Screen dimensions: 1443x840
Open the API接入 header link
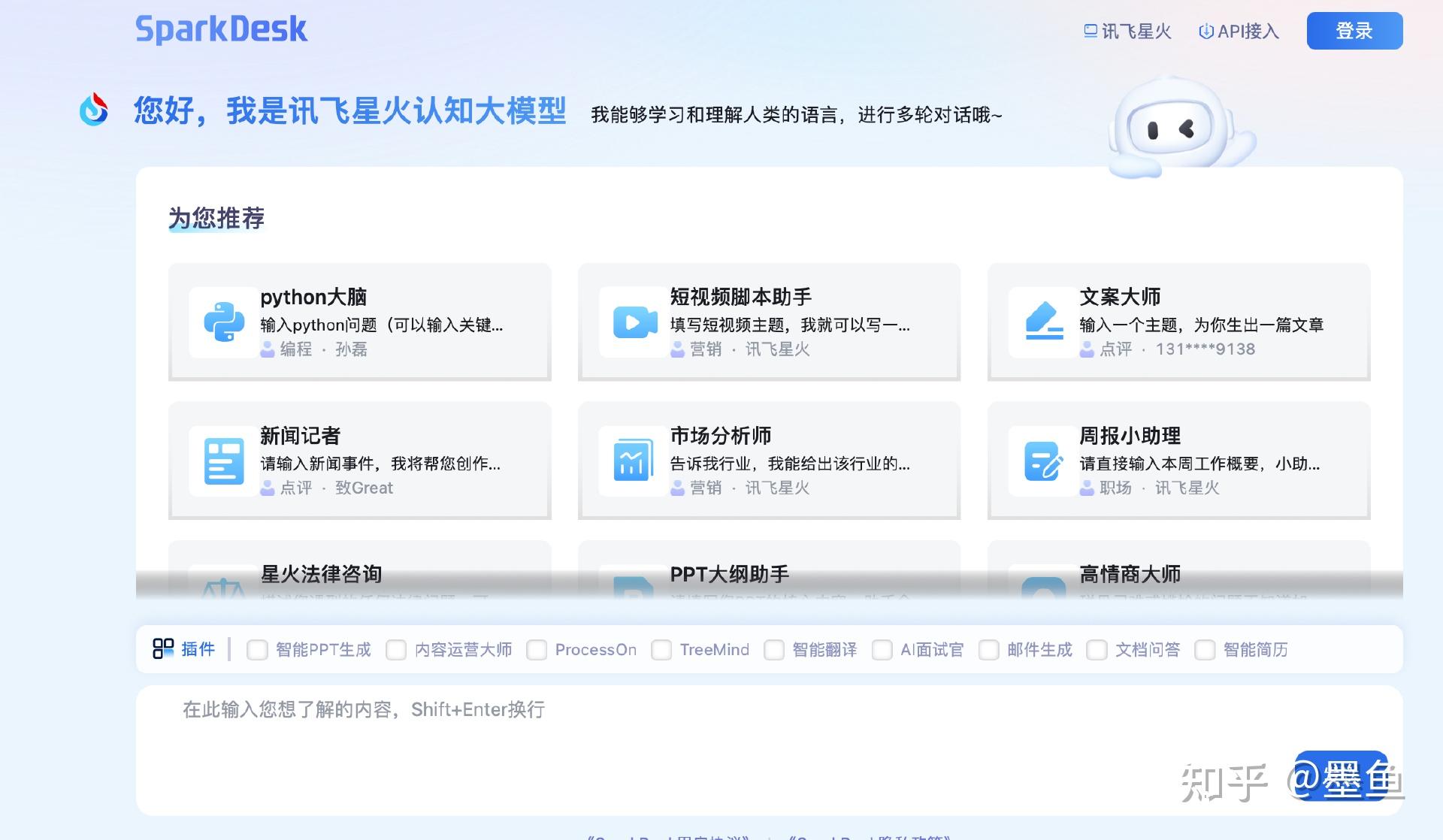pos(1239,32)
